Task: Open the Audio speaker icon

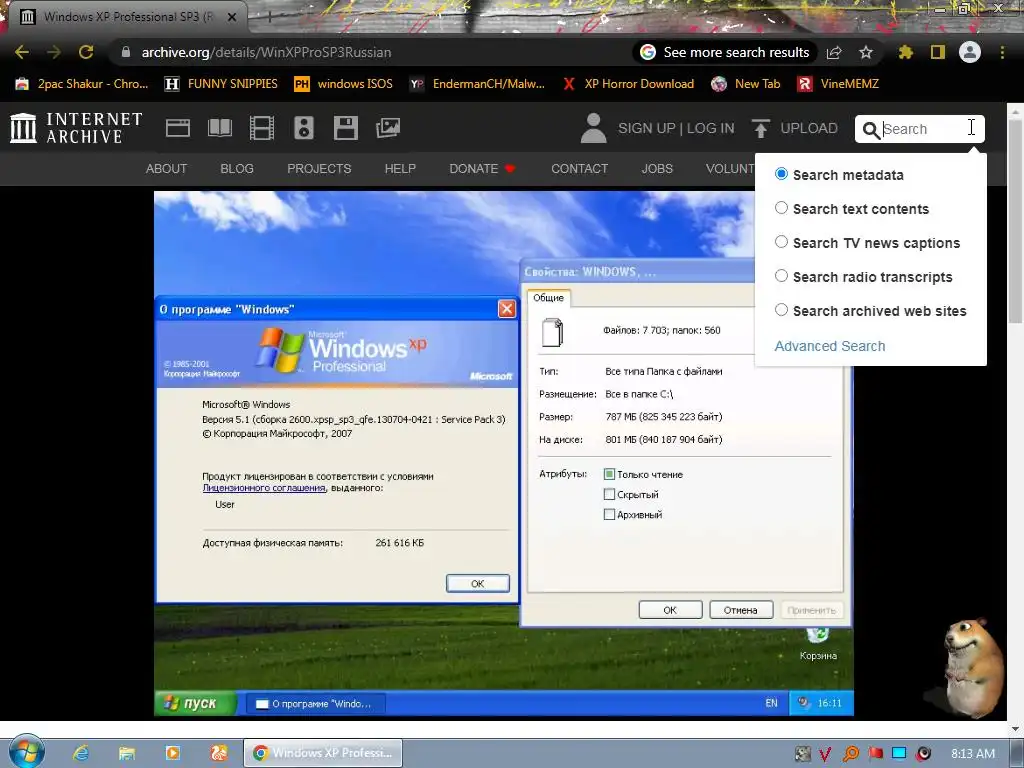Action: (x=304, y=128)
